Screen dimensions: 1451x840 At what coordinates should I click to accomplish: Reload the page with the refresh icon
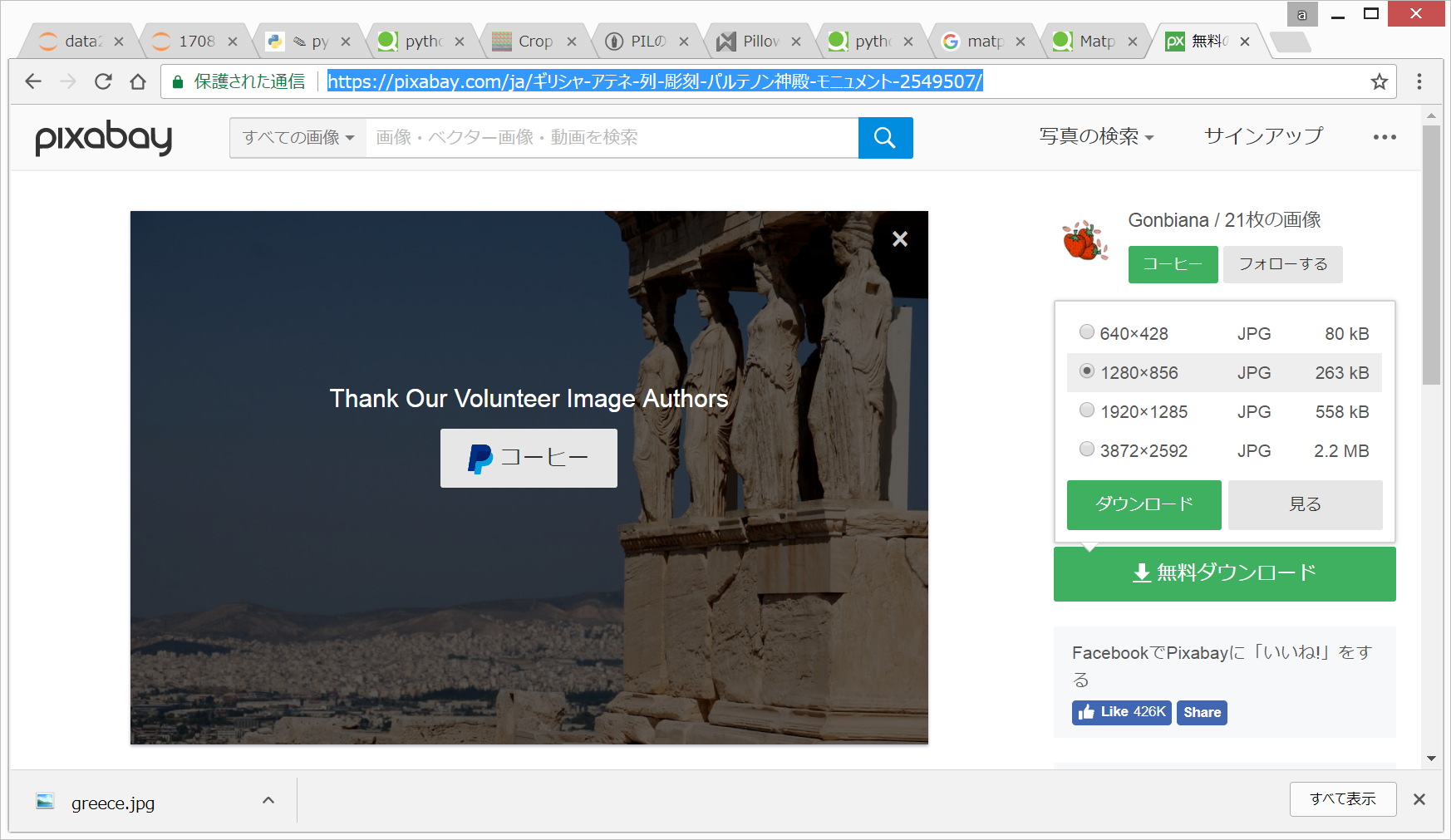pyautogui.click(x=103, y=81)
